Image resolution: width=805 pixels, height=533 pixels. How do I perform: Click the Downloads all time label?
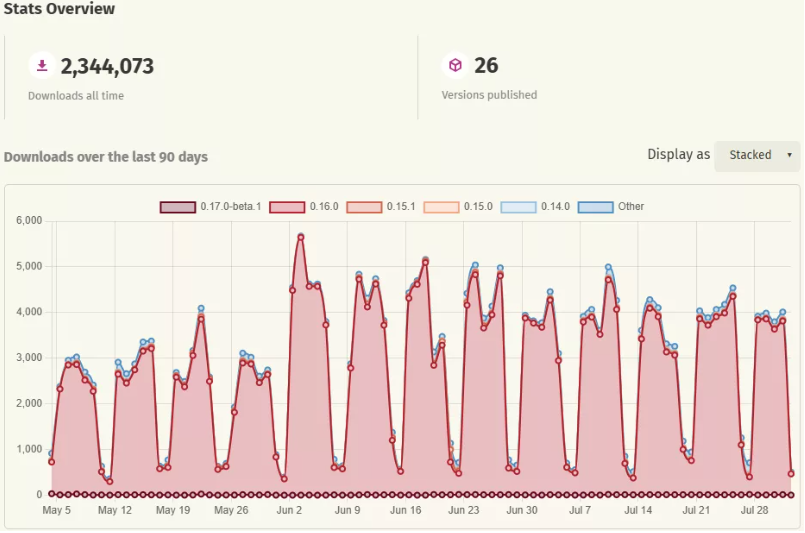point(76,96)
